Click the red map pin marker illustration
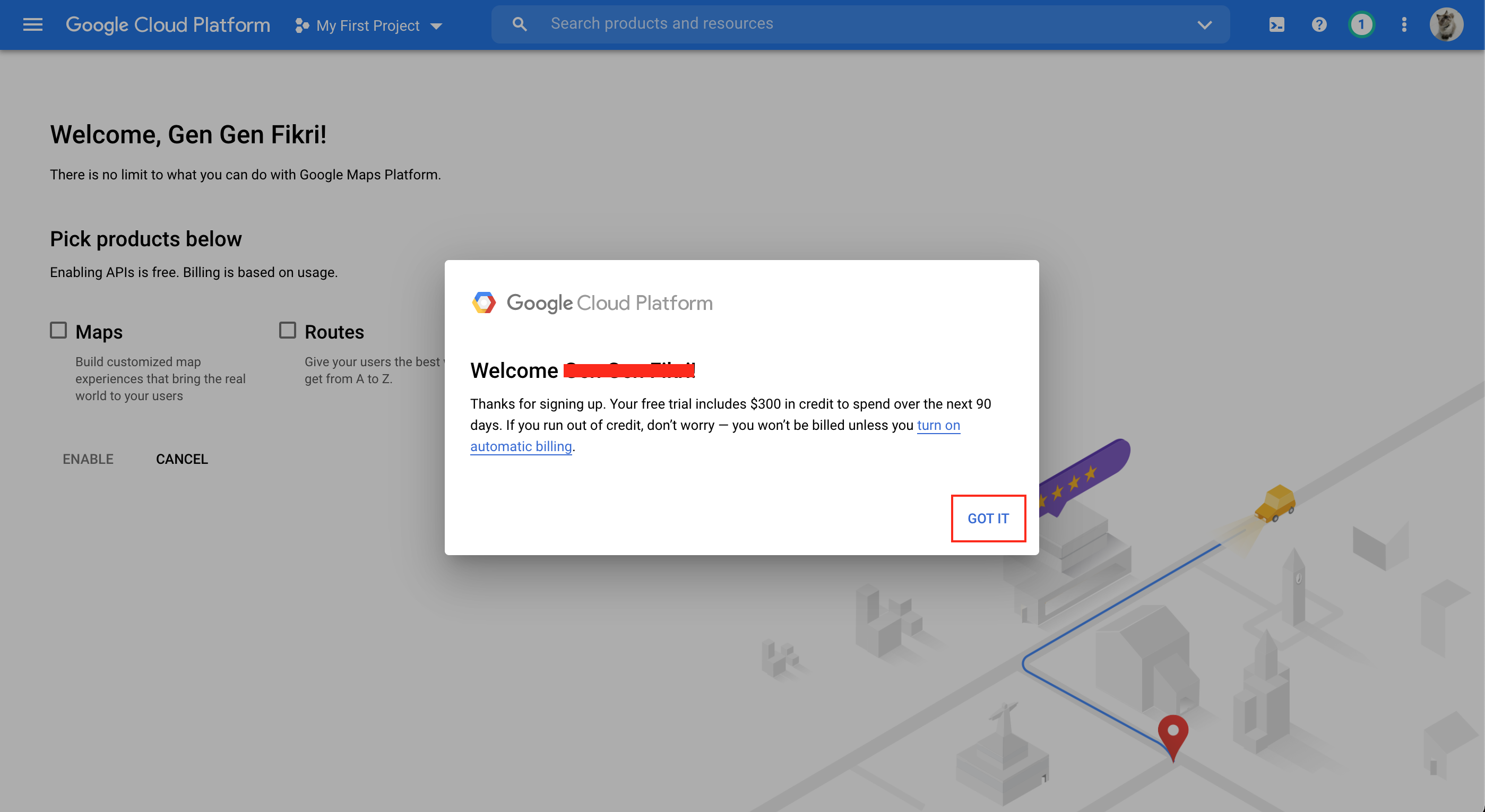 pyautogui.click(x=1172, y=738)
